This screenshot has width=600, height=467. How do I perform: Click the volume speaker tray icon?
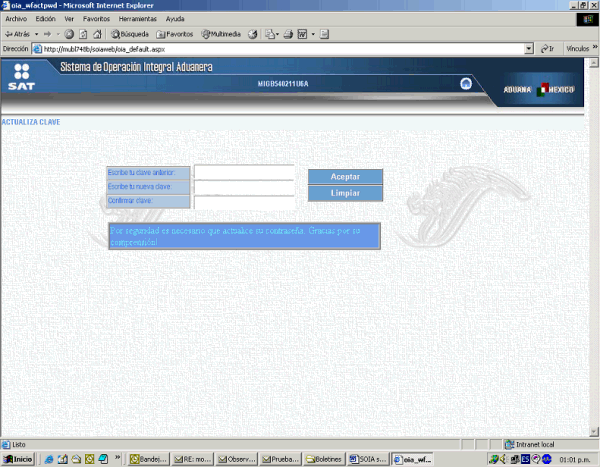tap(504, 459)
